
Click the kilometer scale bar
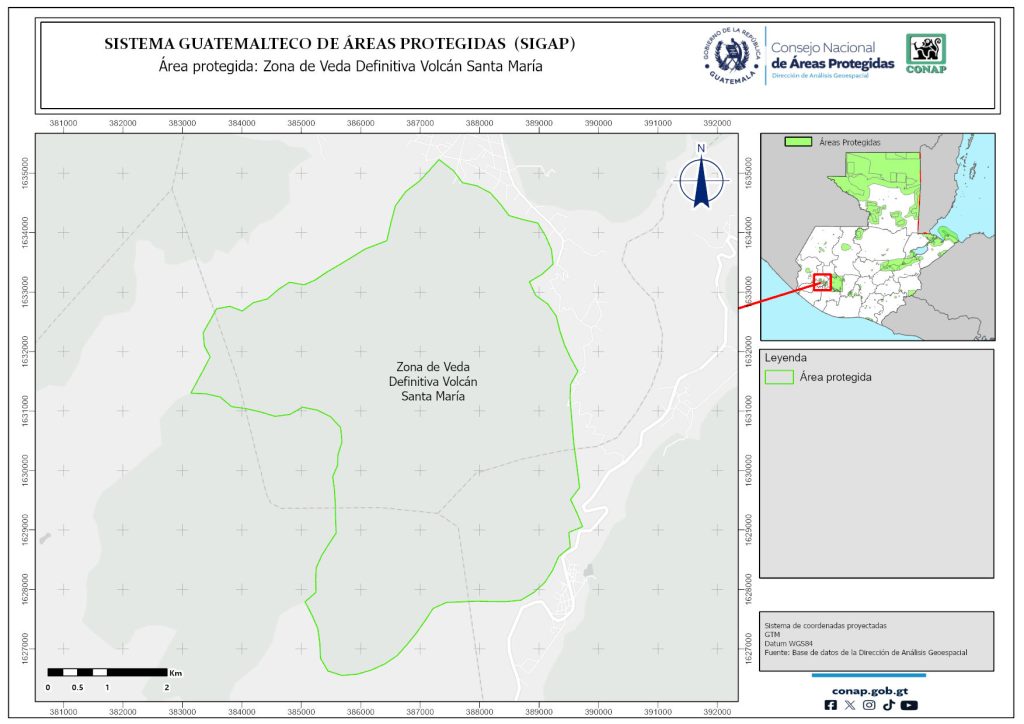[x=107, y=672]
